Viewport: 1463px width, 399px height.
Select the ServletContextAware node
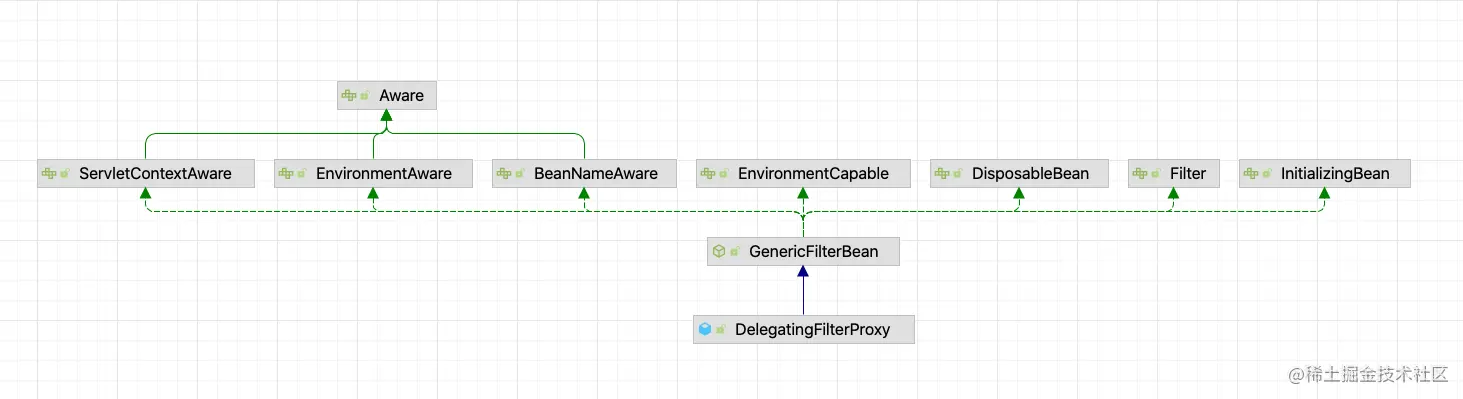click(x=145, y=174)
